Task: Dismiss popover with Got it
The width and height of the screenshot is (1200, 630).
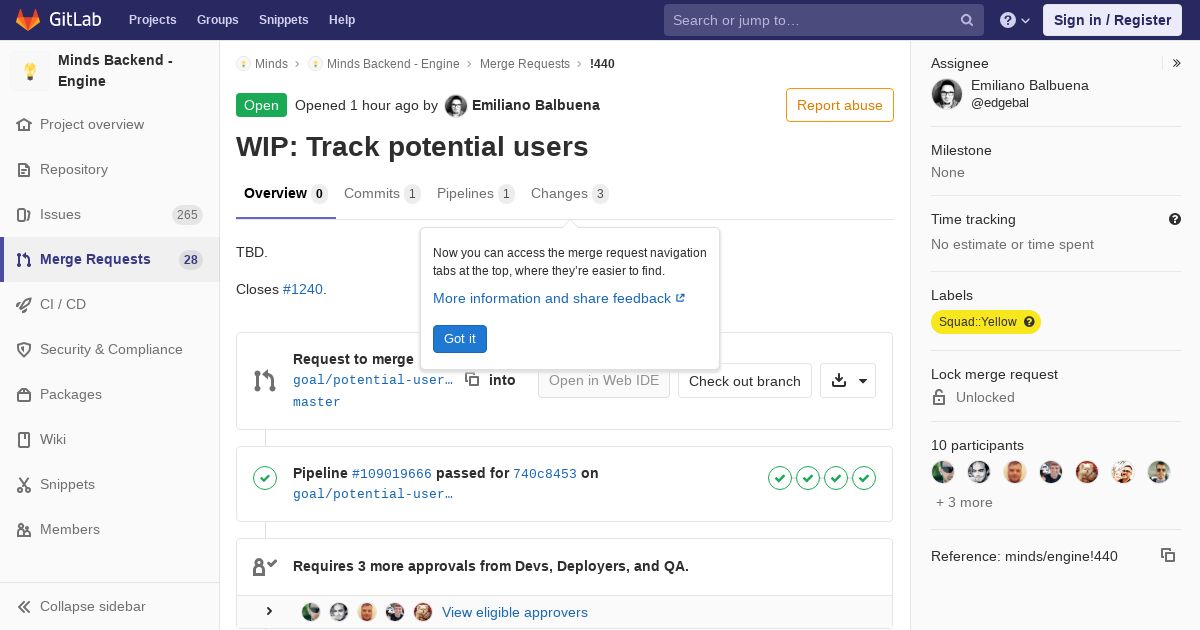Action: tap(460, 339)
